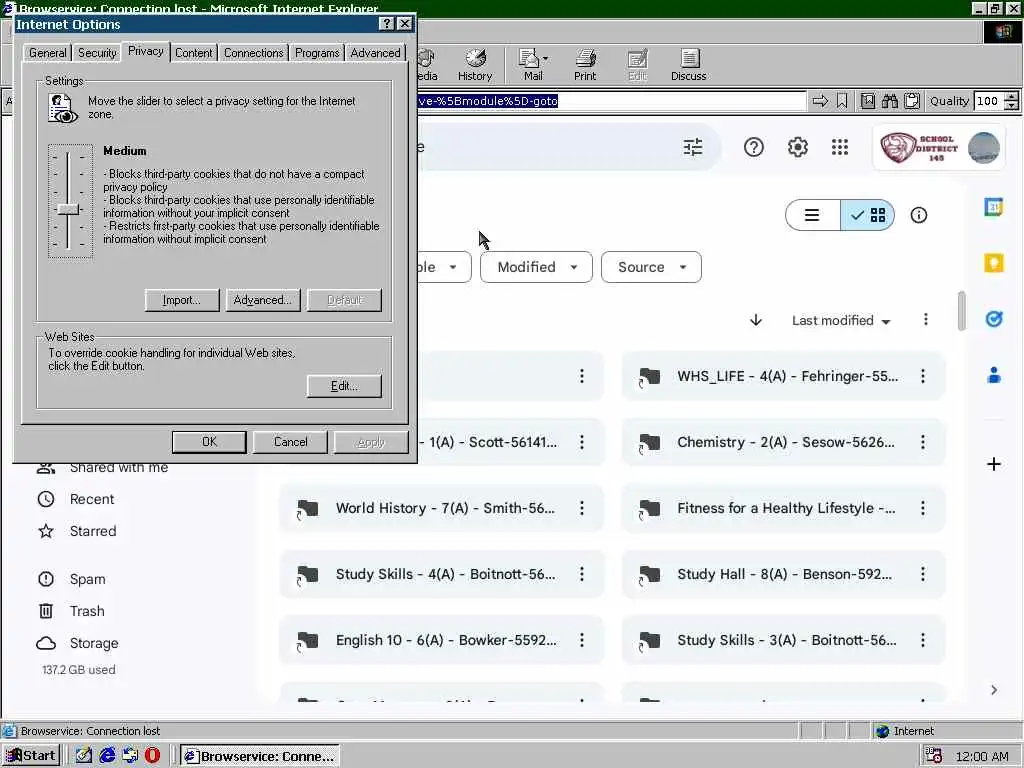The width and height of the screenshot is (1024, 768).
Task: Open Spam in Drive sidebar
Action: 88,579
